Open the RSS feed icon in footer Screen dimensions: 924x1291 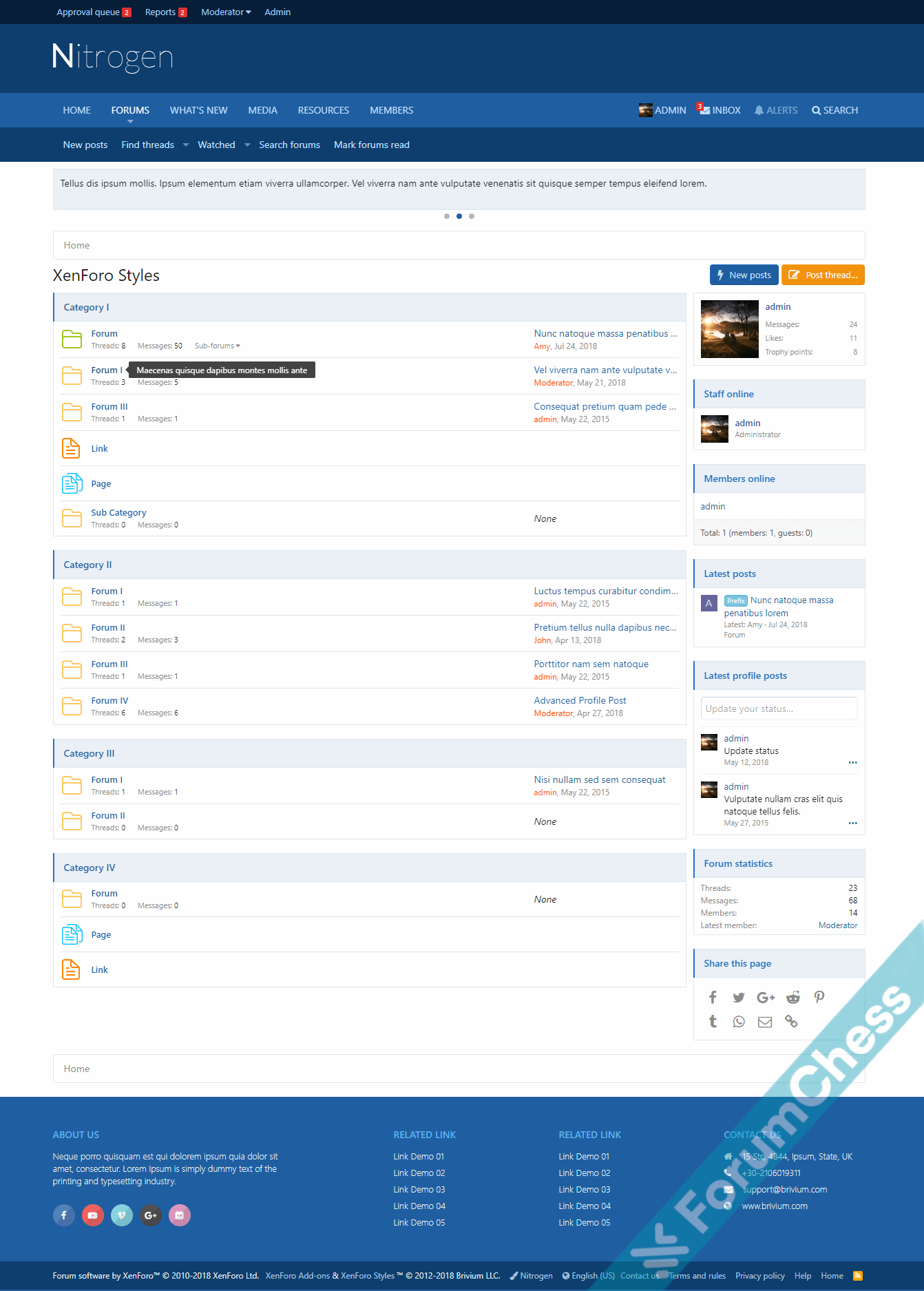[x=857, y=1276]
